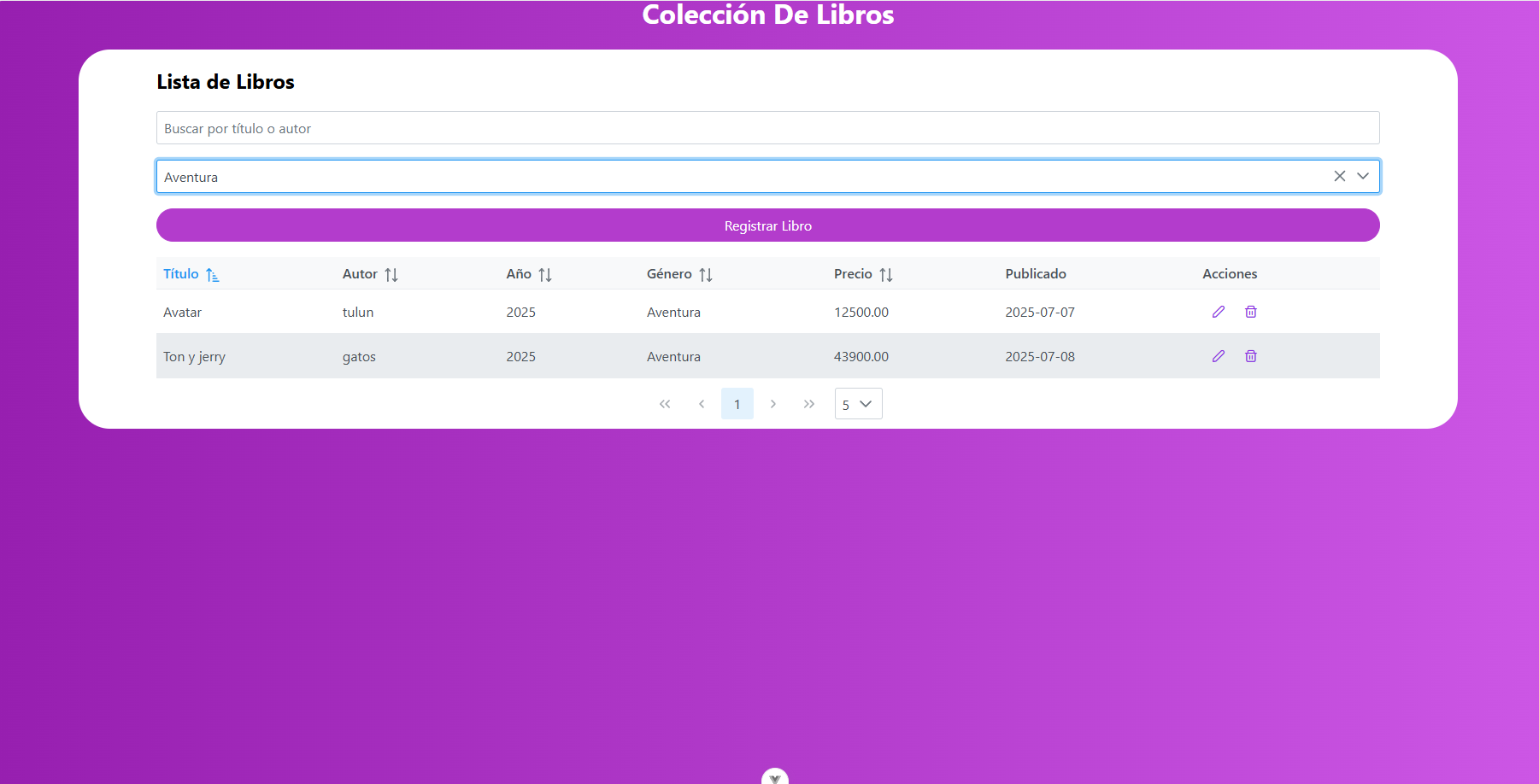This screenshot has height=784, width=1539.
Task: Go to the first page
Action: pyautogui.click(x=665, y=404)
